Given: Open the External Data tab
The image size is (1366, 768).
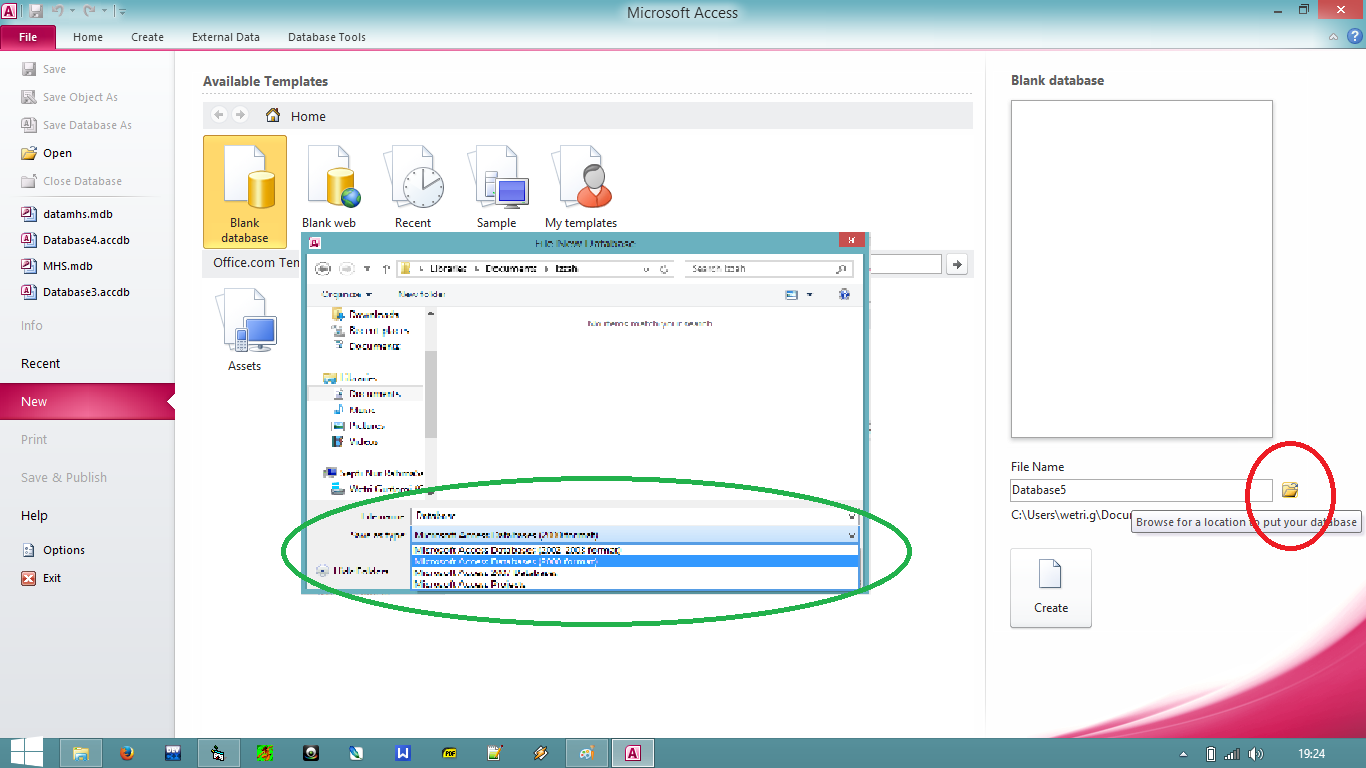Looking at the screenshot, I should point(226,37).
